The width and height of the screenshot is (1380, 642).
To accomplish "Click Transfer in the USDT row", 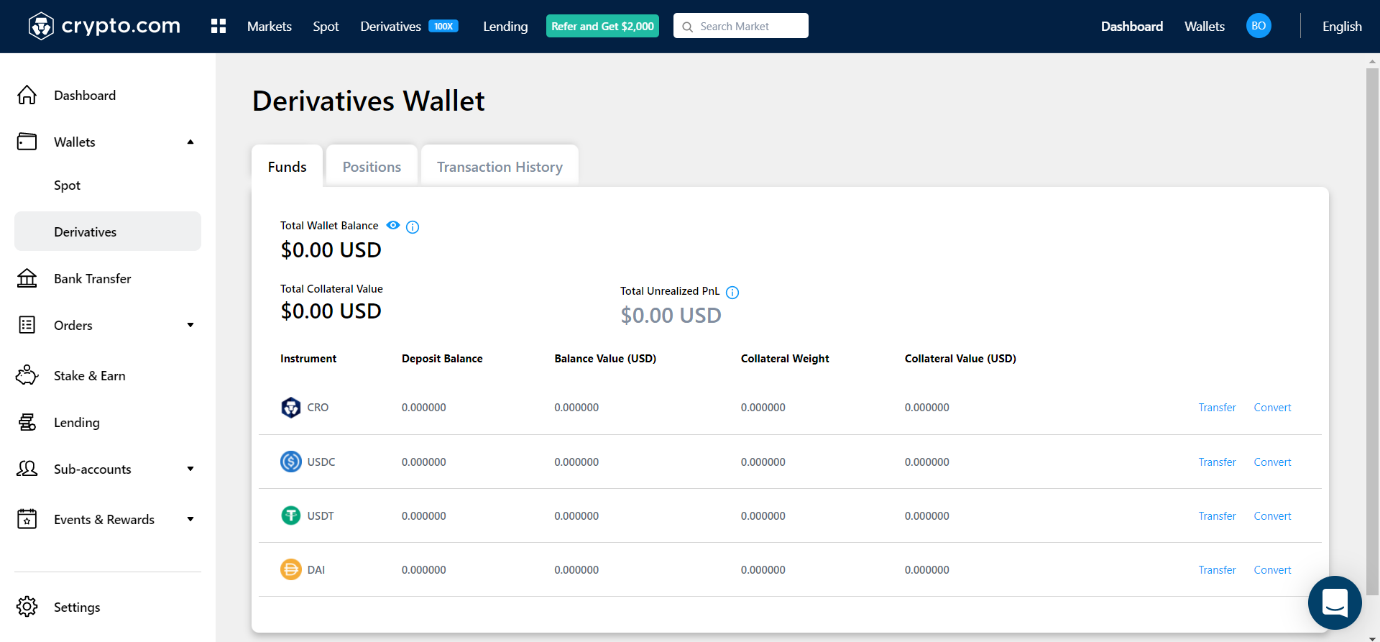I will (1217, 516).
